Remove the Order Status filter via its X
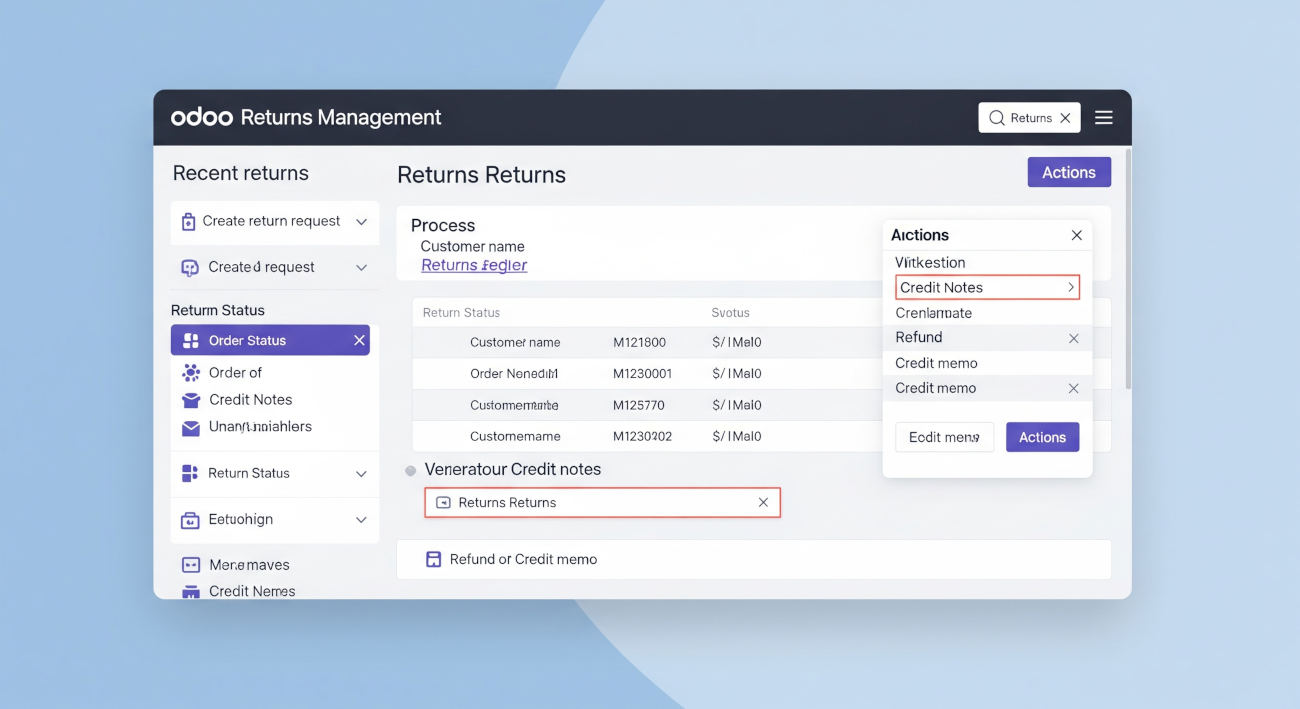 click(357, 340)
